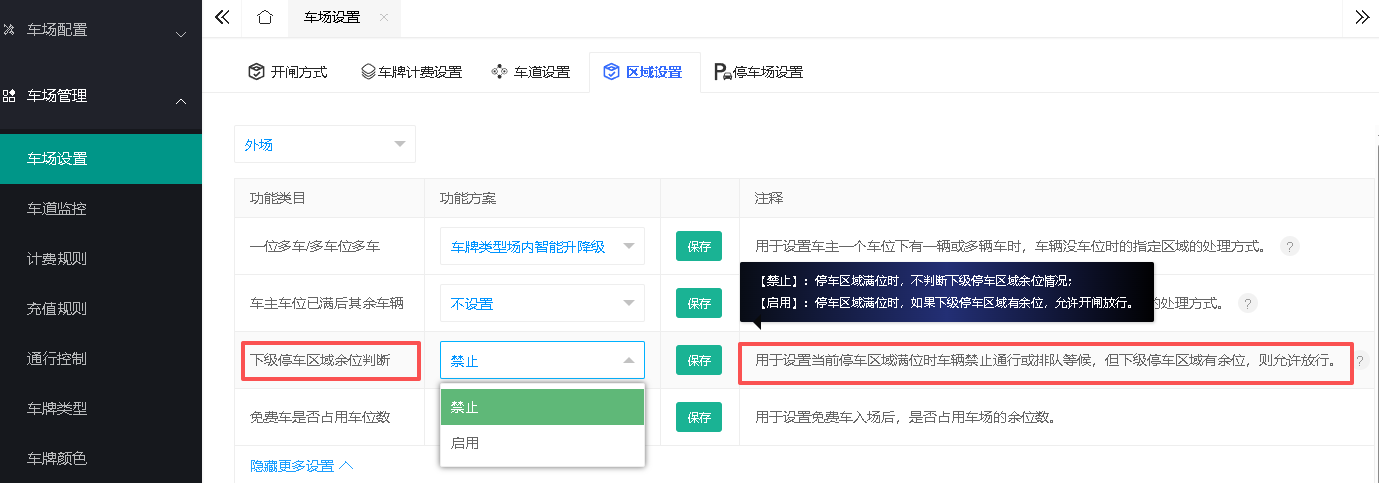This screenshot has height=483, width=1379.
Task: Click the home icon in tab bar
Action: coord(264,17)
